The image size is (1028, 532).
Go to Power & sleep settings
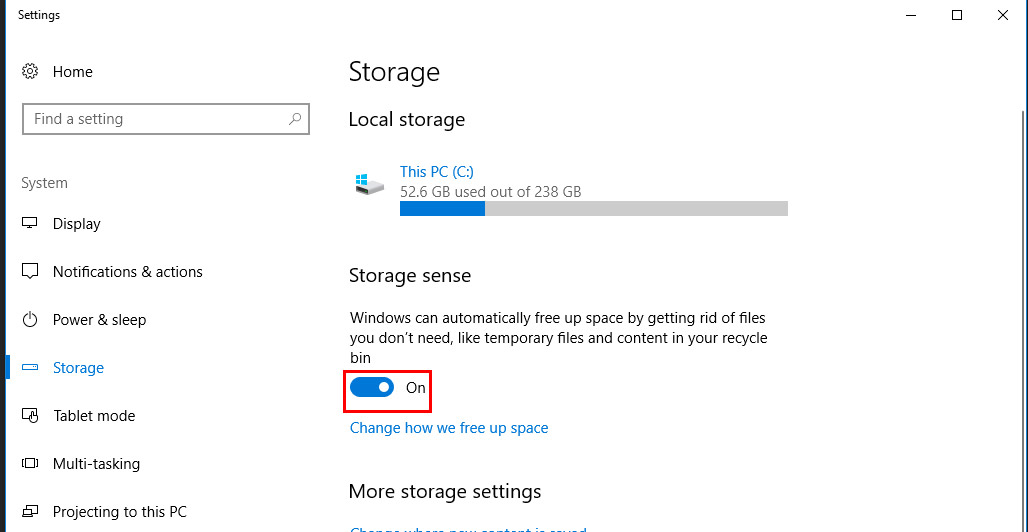[100, 320]
